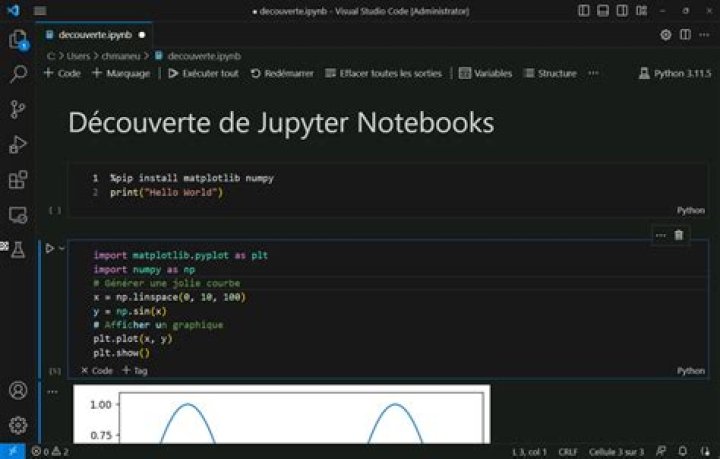Customize layout icon in title bar

pyautogui.click(x=641, y=11)
